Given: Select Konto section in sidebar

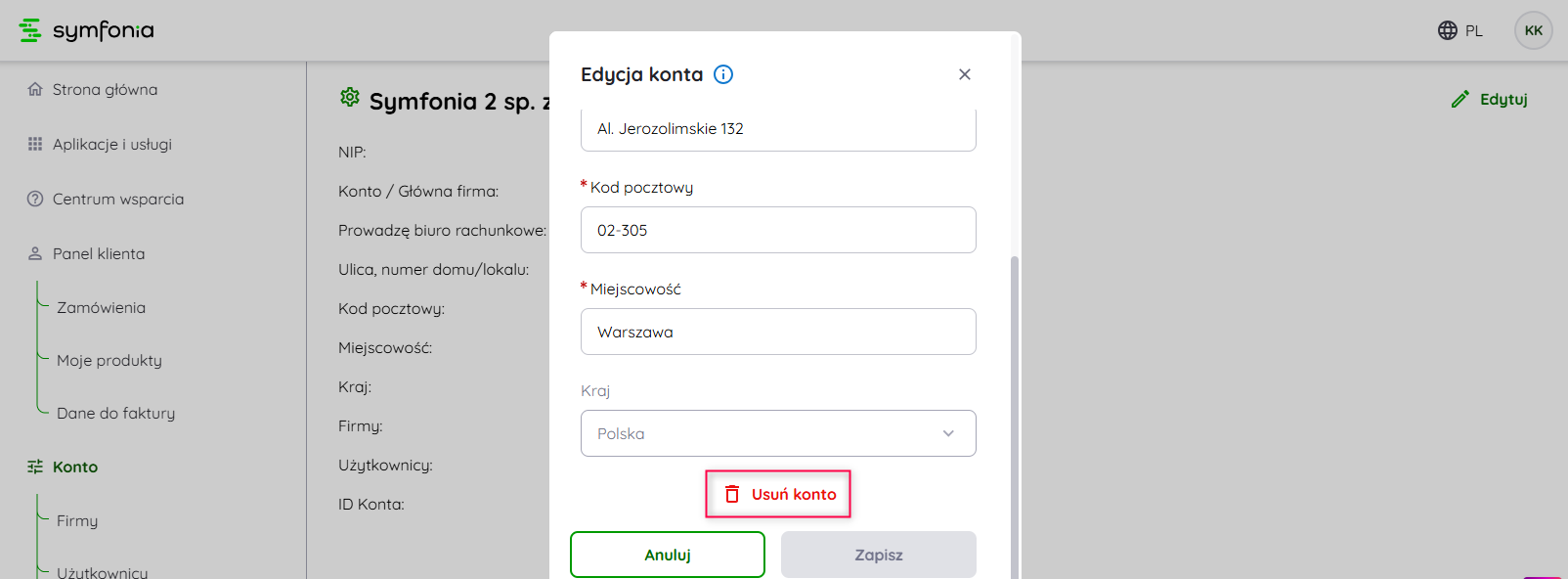Looking at the screenshot, I should pyautogui.click(x=75, y=467).
